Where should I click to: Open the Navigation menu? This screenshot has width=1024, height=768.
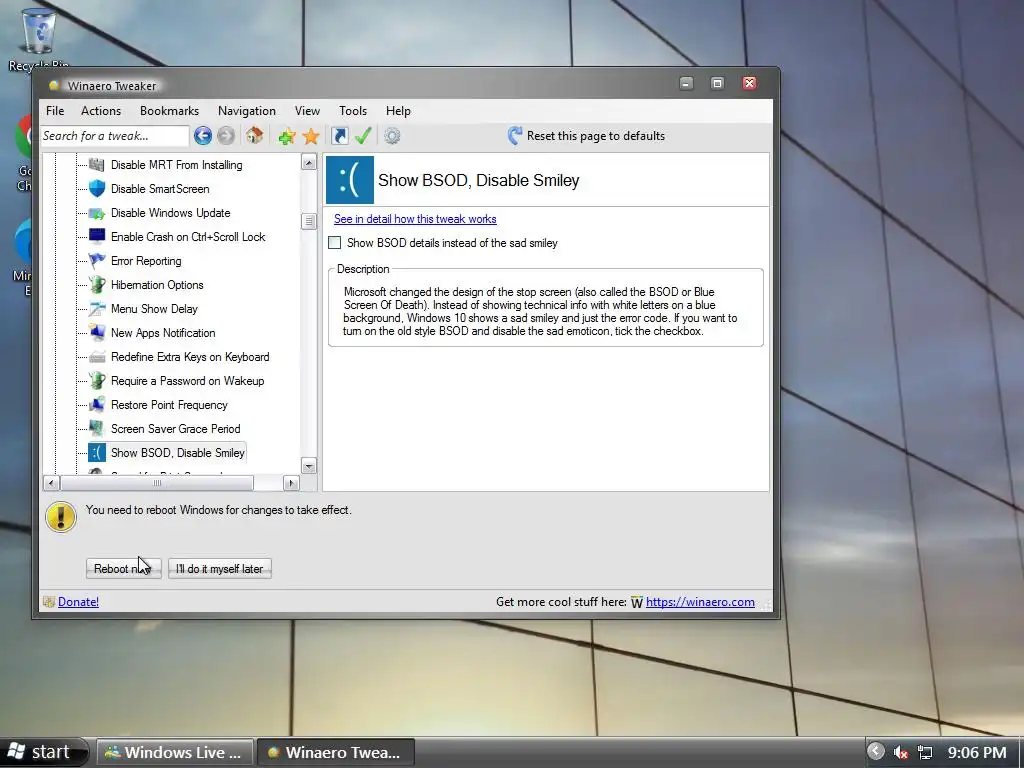(247, 111)
